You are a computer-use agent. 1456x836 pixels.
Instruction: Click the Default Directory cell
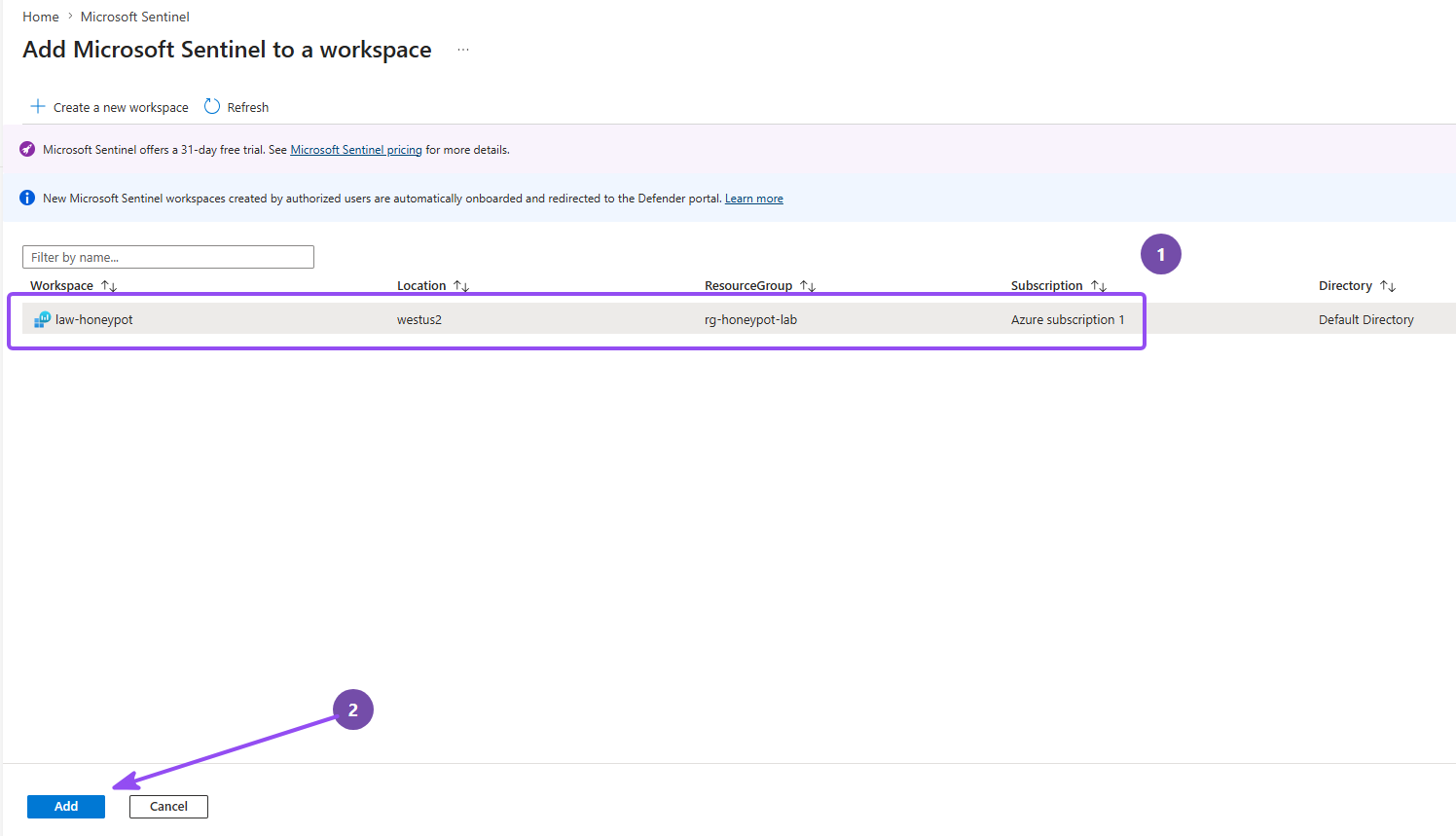pos(1366,319)
